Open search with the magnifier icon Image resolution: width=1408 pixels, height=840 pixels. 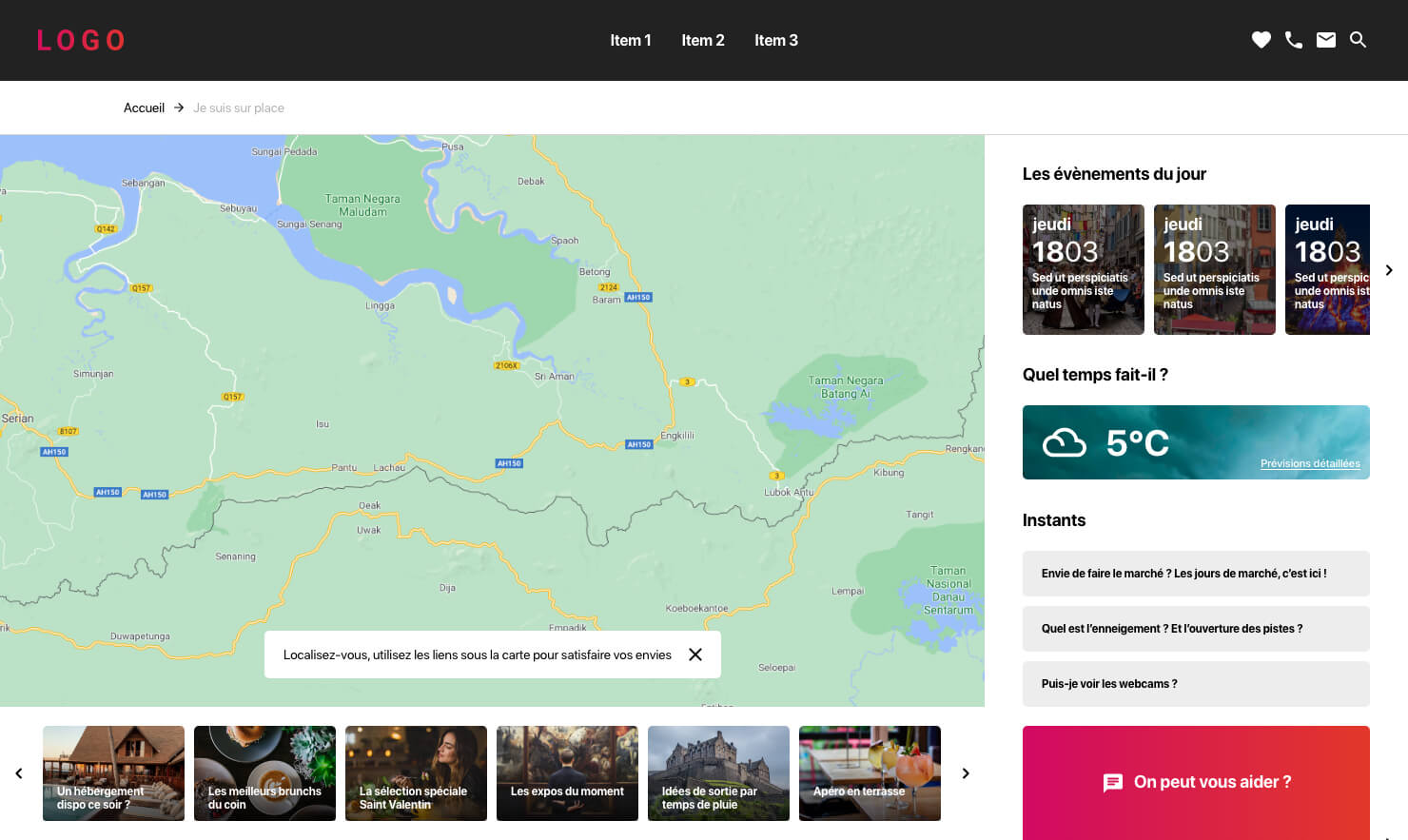(1358, 40)
